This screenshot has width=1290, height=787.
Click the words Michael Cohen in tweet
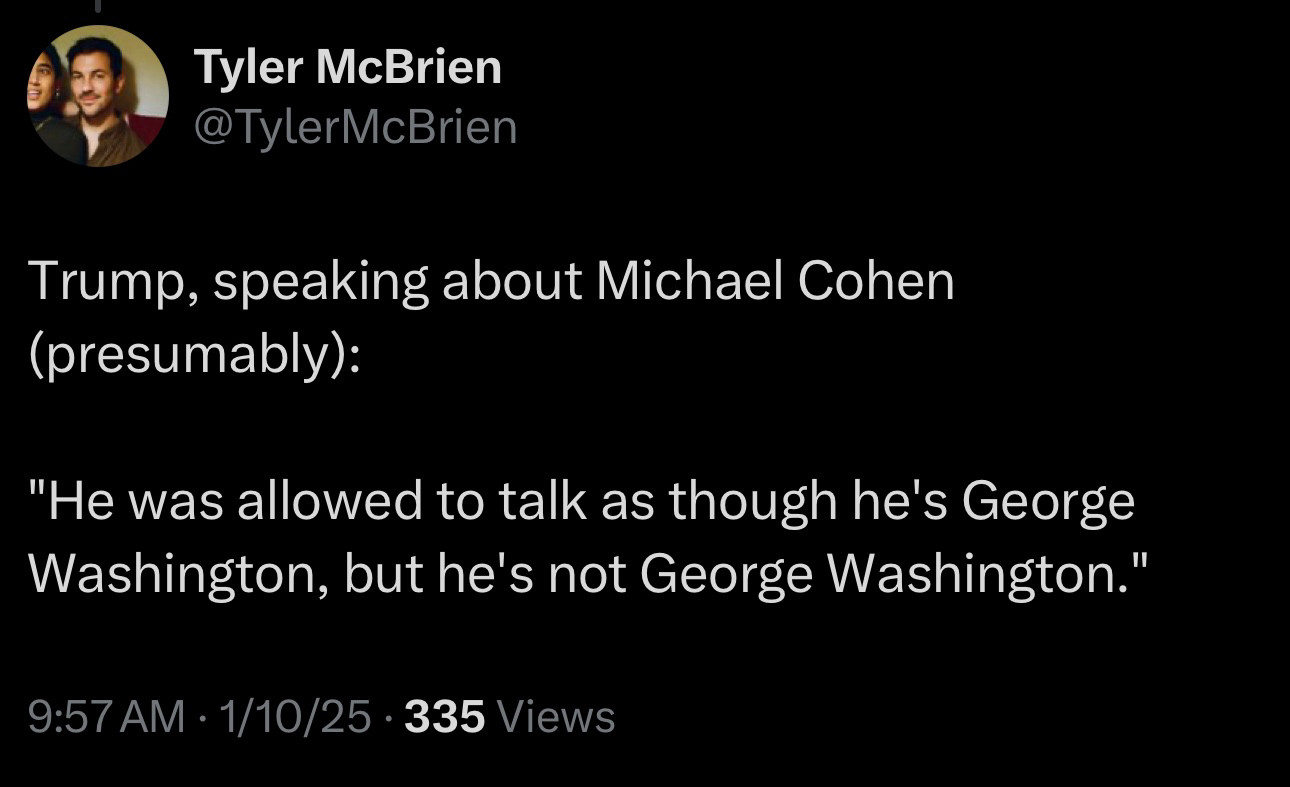(775, 281)
